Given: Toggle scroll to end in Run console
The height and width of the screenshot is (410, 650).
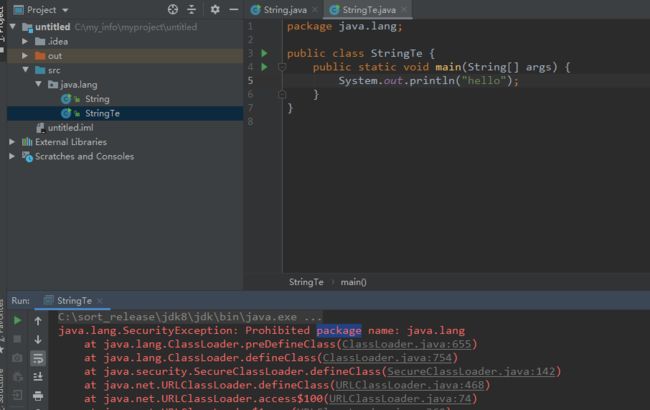Looking at the screenshot, I should click(38, 377).
